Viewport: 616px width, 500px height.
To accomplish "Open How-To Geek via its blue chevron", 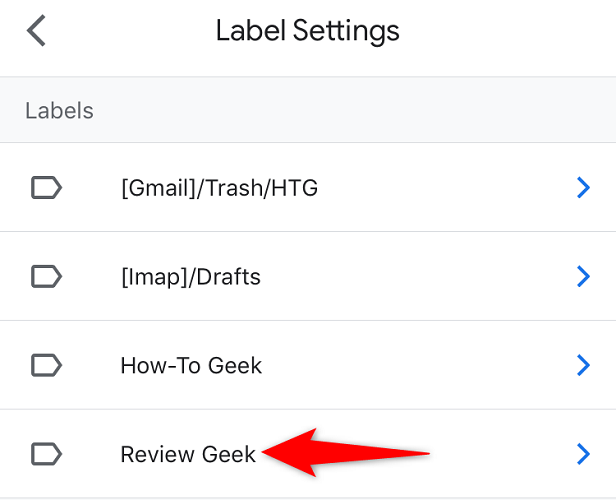I will click(x=584, y=365).
